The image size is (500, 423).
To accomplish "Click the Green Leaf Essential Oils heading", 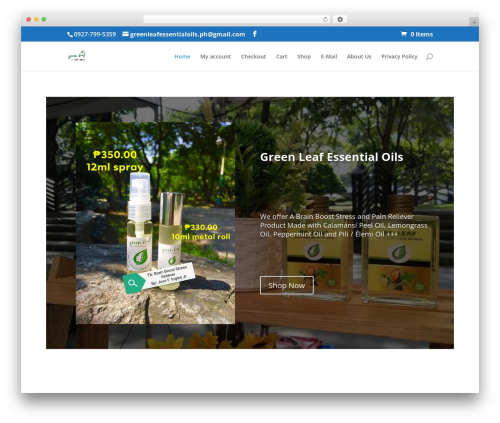I will point(332,157).
